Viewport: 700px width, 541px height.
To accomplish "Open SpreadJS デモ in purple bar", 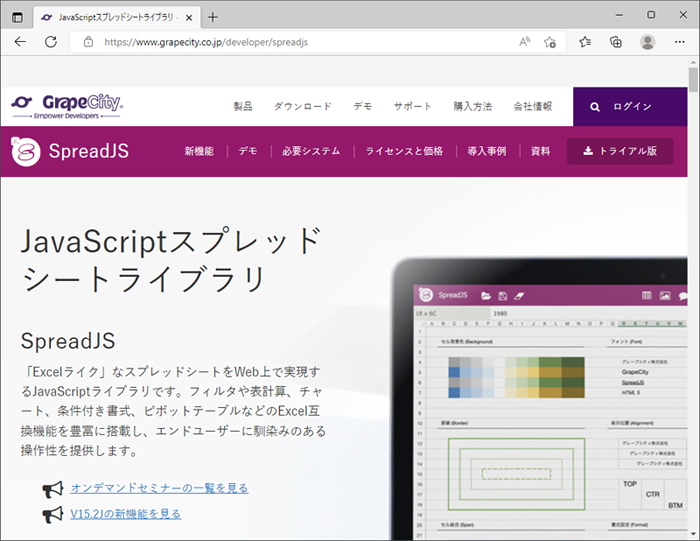I will click(248, 151).
